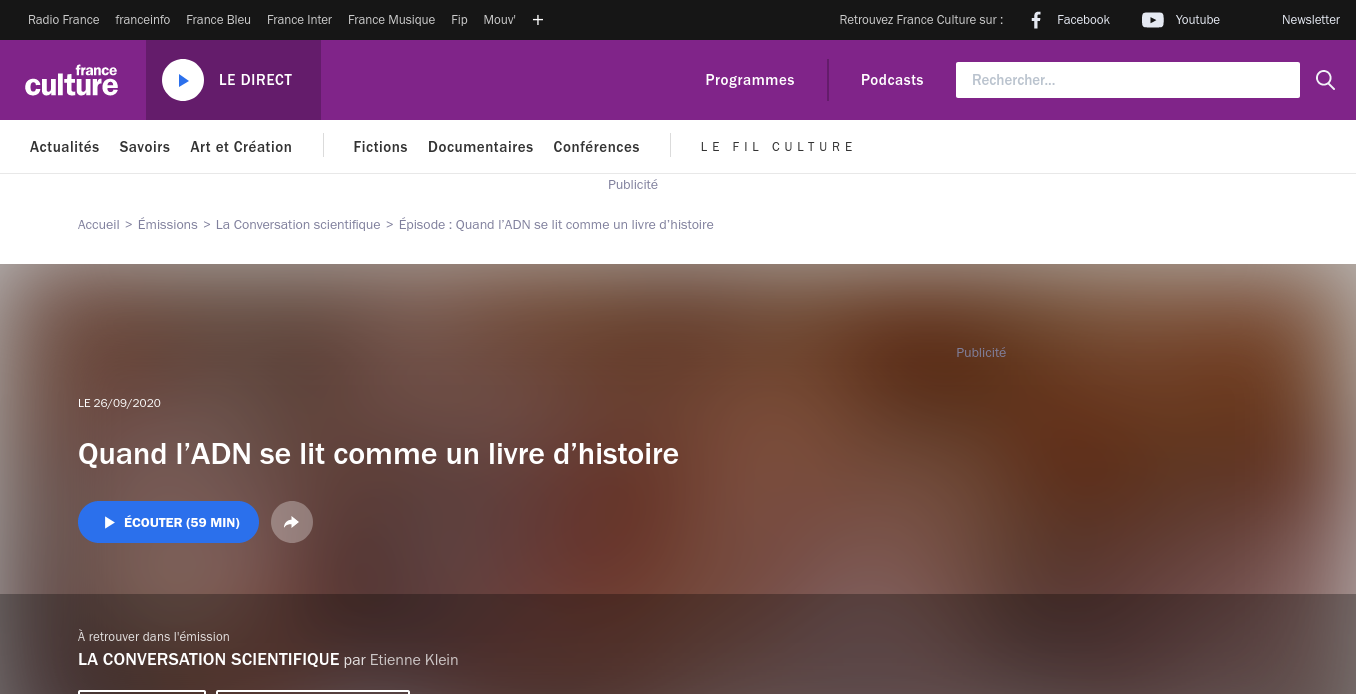Go to the Actualités section
The width and height of the screenshot is (1366, 694).
(x=65, y=147)
